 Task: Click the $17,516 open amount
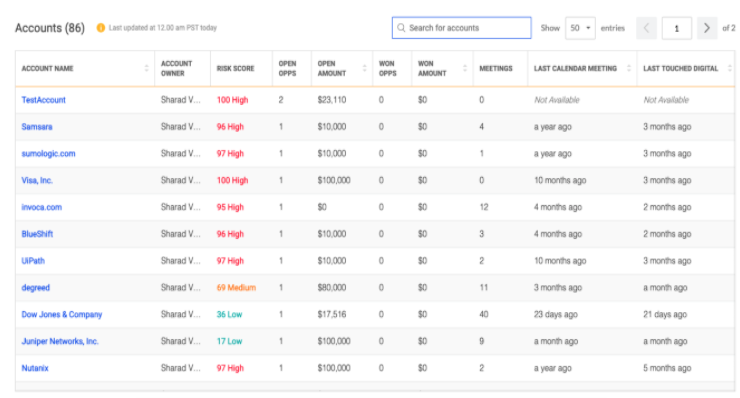click(332, 314)
